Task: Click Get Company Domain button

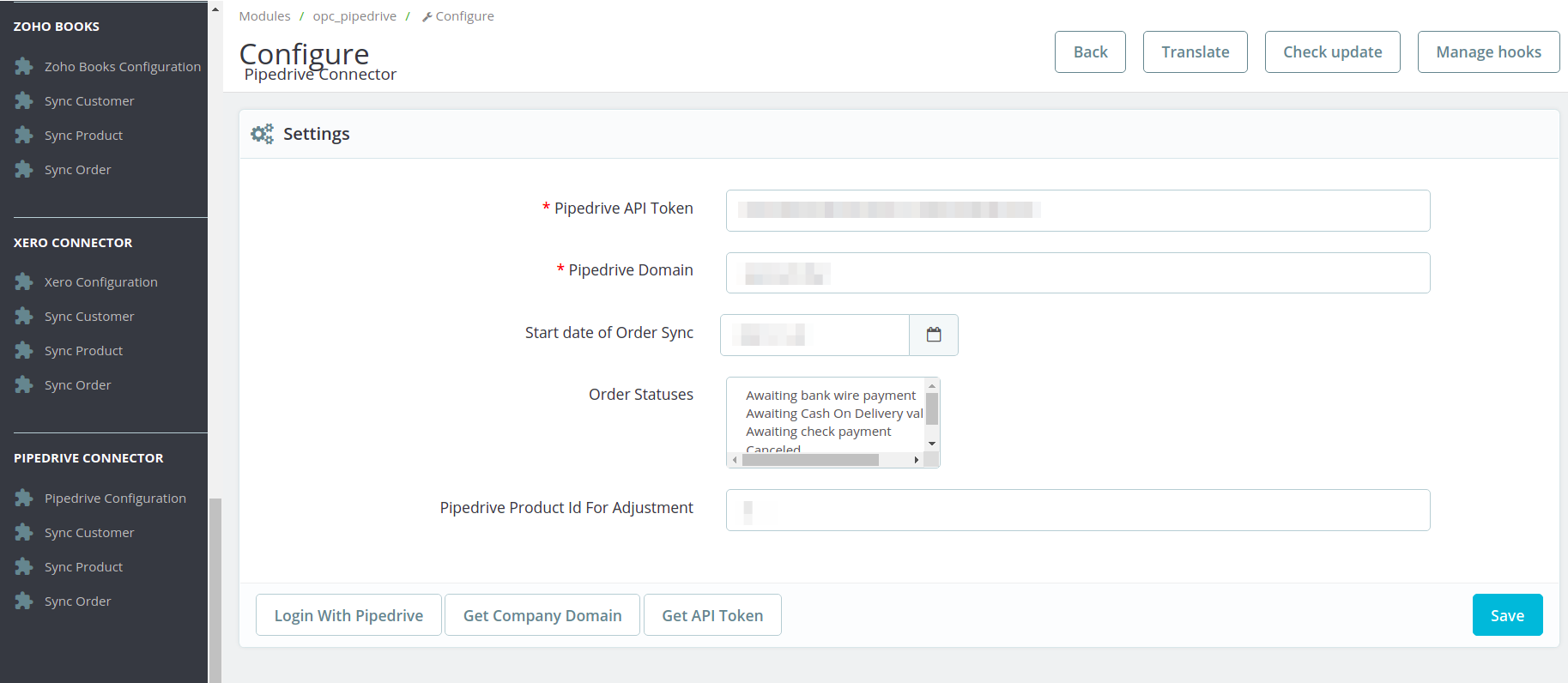Action: click(x=542, y=615)
